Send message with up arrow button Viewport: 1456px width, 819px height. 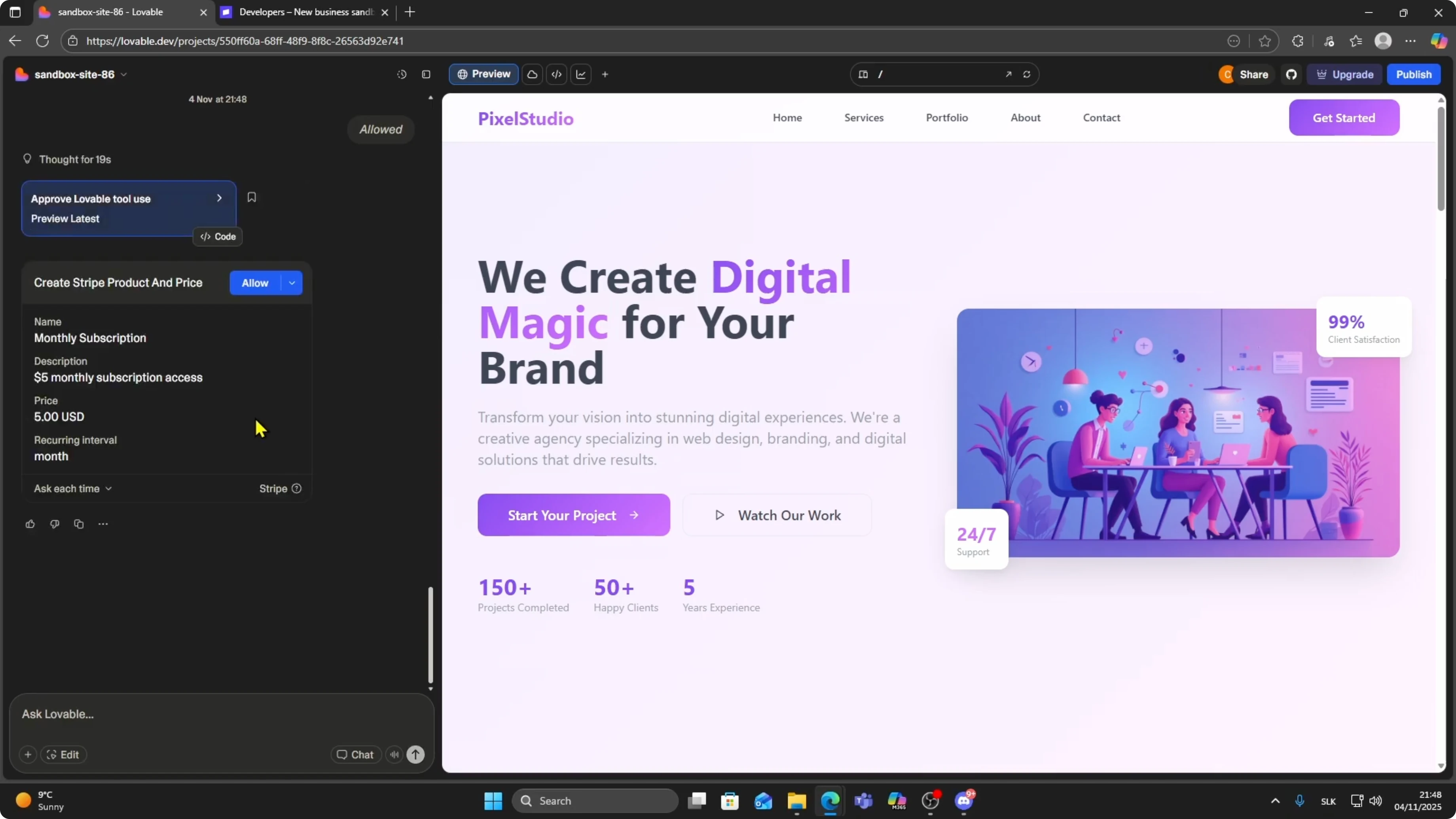click(415, 755)
